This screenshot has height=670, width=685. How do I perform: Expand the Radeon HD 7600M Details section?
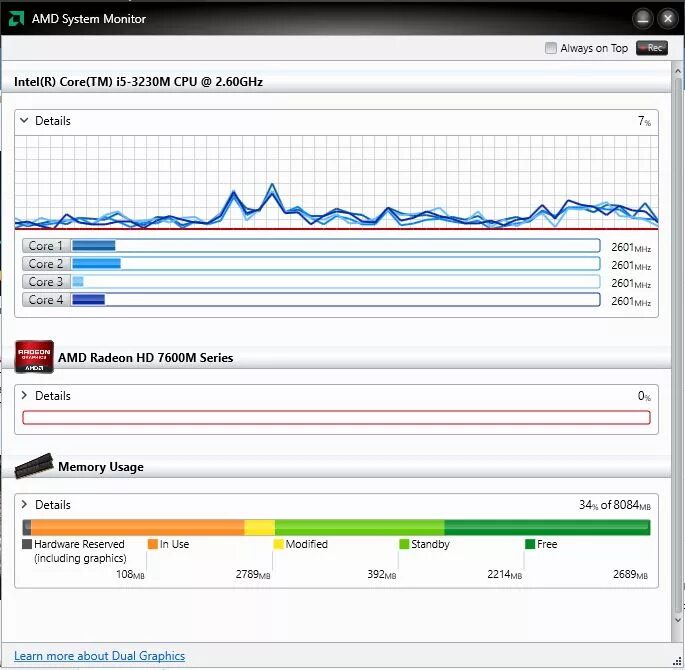24,396
